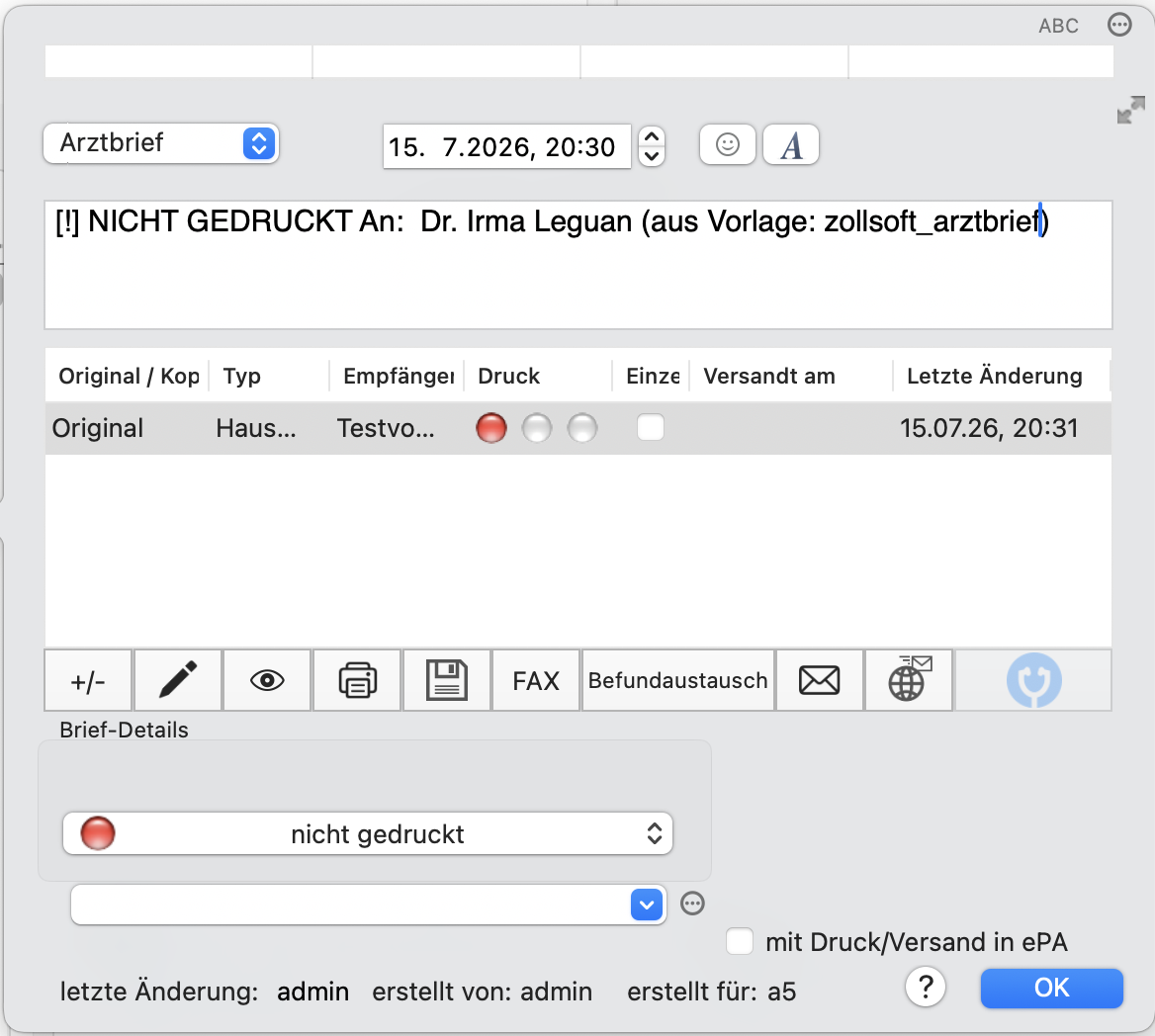Image resolution: width=1155 pixels, height=1036 pixels.
Task: Expand the empty combo box arrow
Action: click(x=647, y=905)
